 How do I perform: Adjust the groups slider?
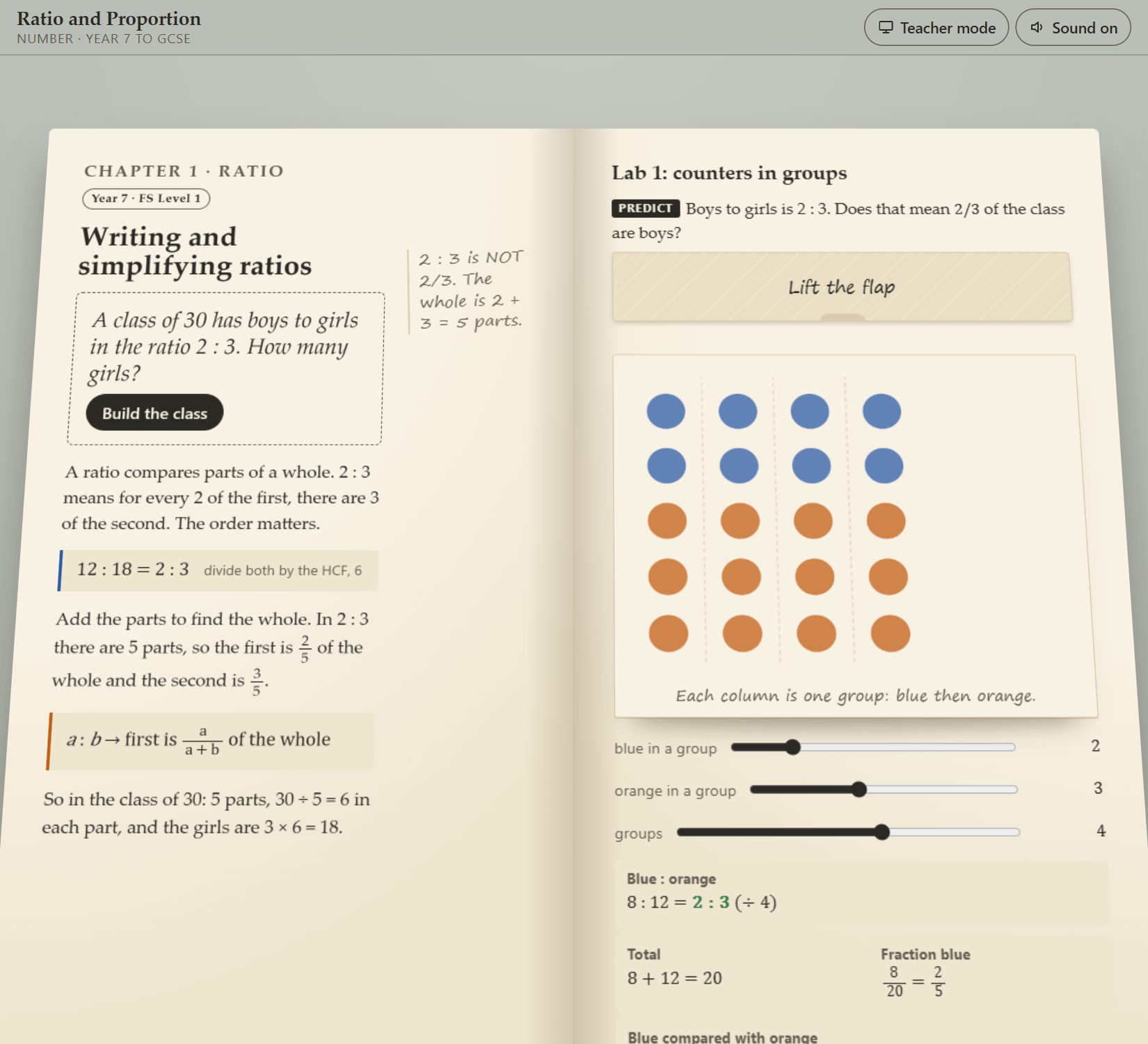point(848,832)
